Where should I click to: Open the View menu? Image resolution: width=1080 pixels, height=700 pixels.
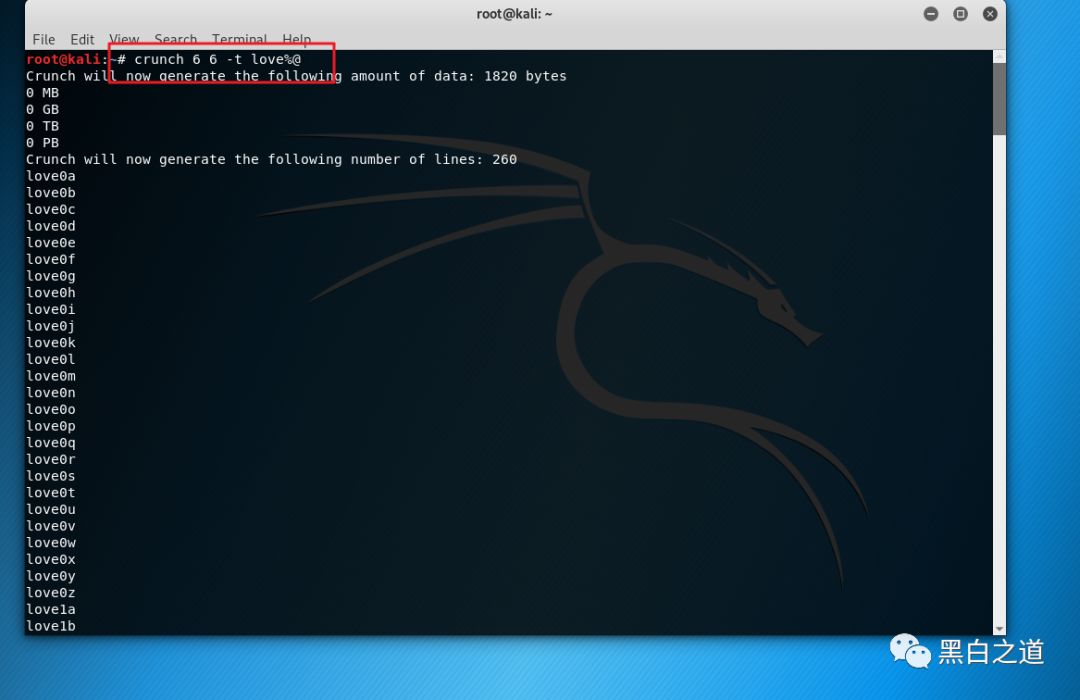[124, 39]
